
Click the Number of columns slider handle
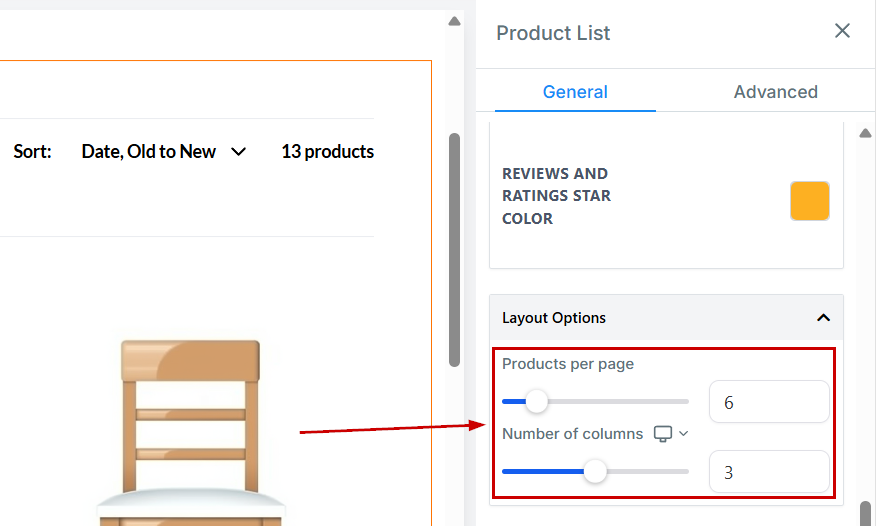[595, 471]
